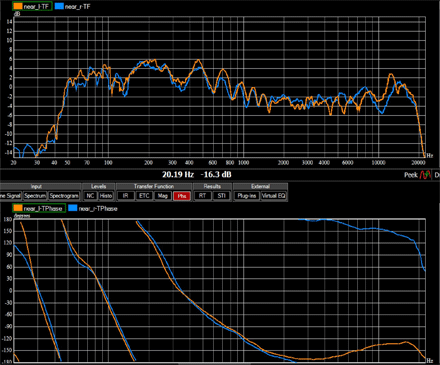Open the Spectrogram view

pos(64,196)
